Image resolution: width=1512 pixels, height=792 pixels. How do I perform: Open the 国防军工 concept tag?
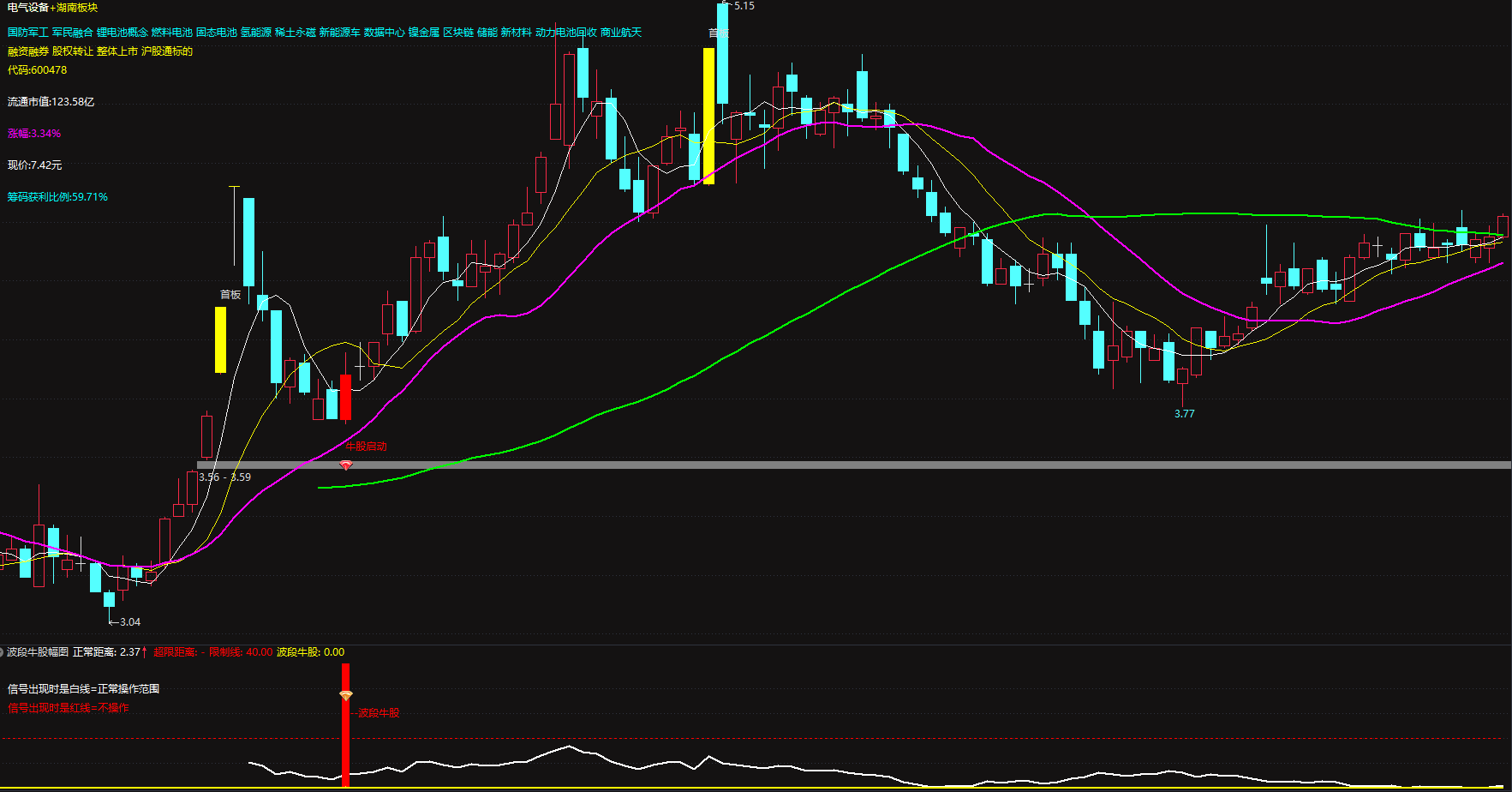(27, 33)
